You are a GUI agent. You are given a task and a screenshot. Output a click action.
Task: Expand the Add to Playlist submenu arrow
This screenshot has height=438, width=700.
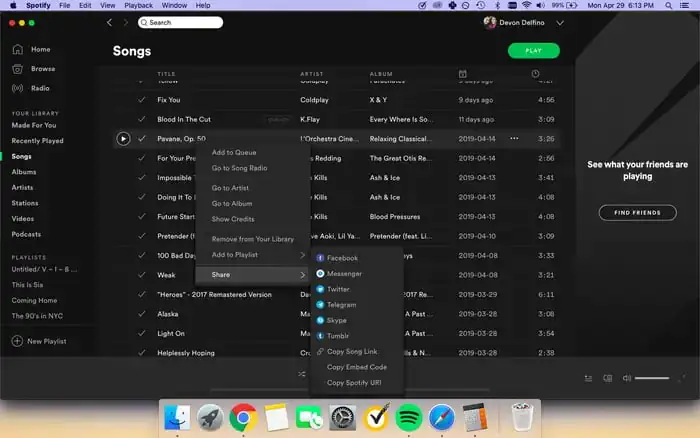303,255
